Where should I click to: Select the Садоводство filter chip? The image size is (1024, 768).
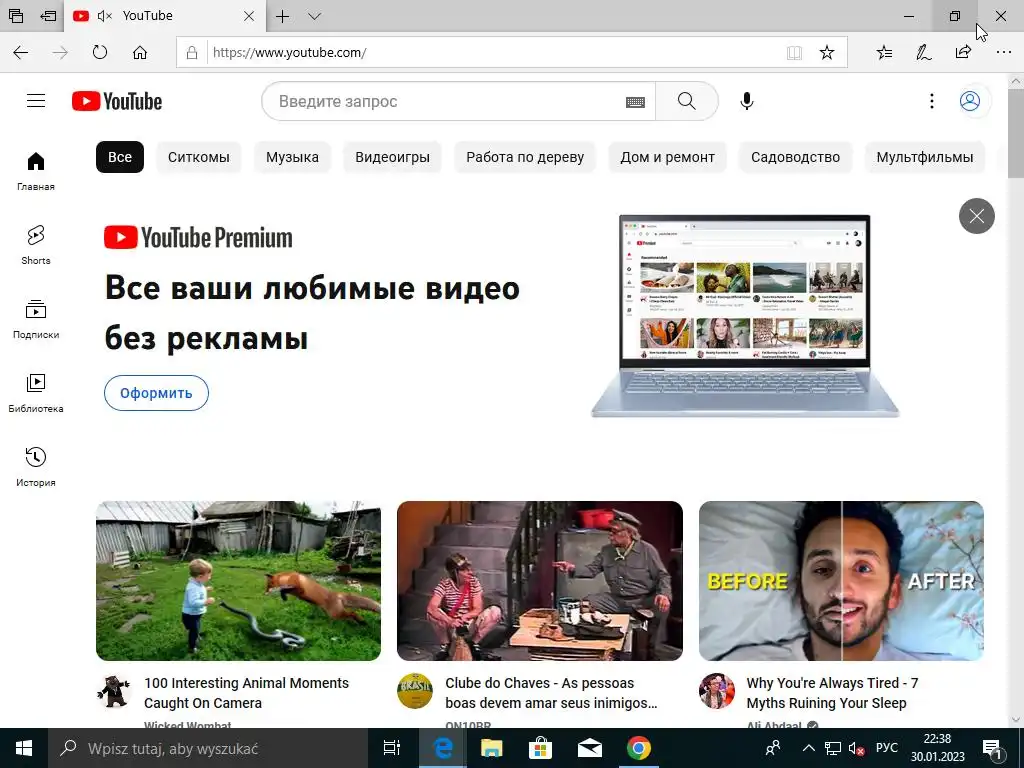(795, 157)
